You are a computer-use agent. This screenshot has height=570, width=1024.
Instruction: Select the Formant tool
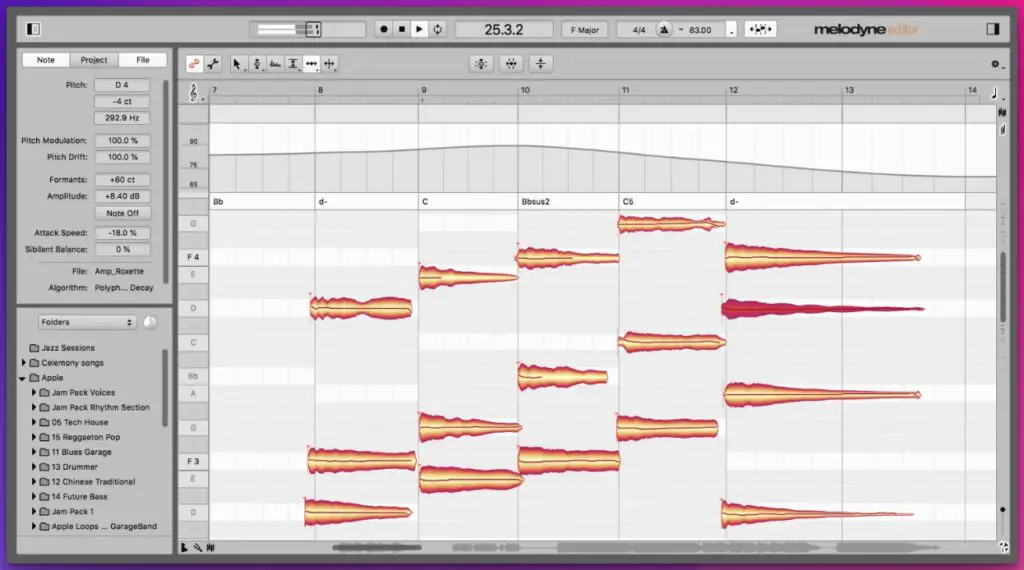point(275,63)
